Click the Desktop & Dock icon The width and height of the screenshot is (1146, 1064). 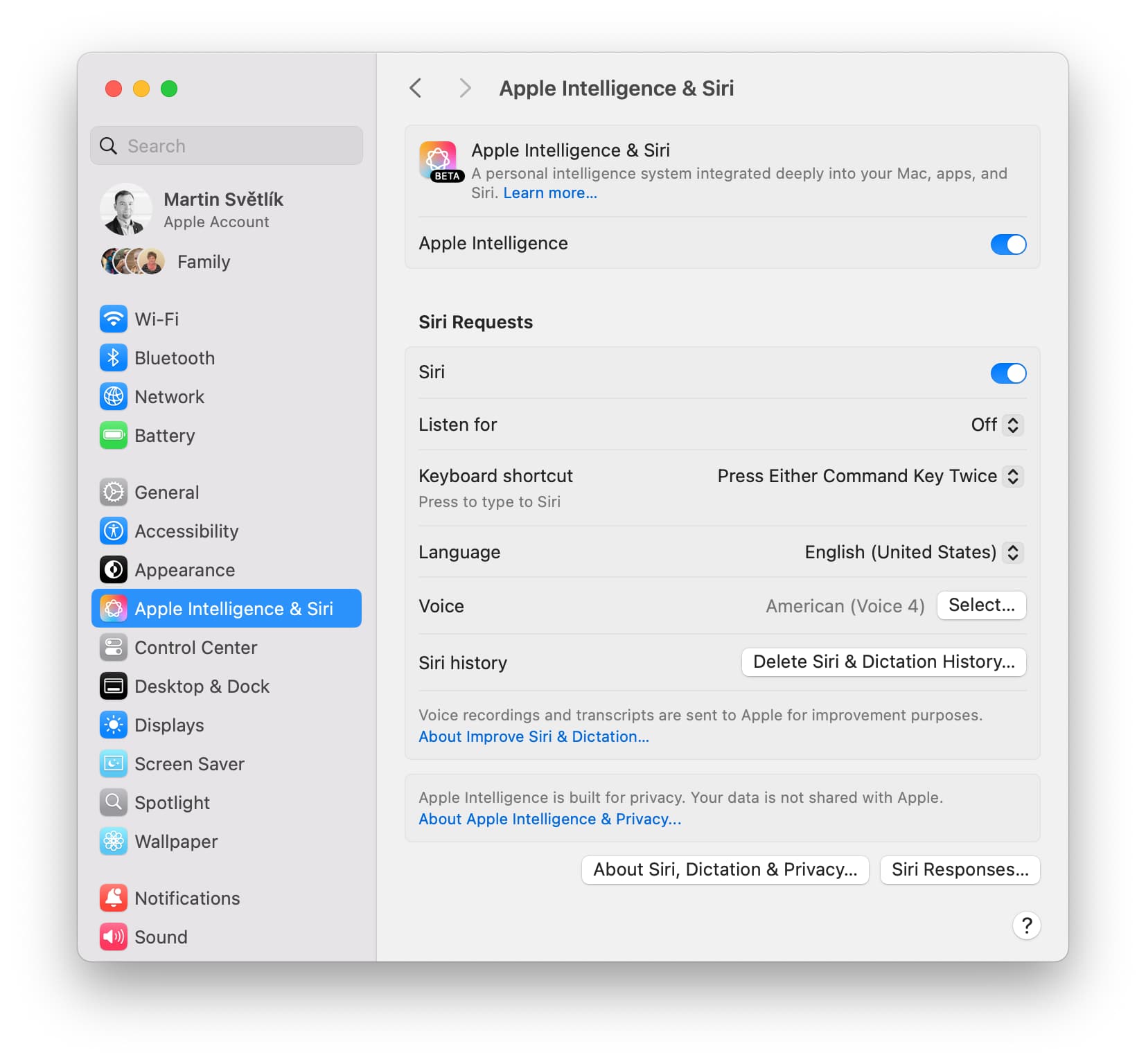click(114, 686)
